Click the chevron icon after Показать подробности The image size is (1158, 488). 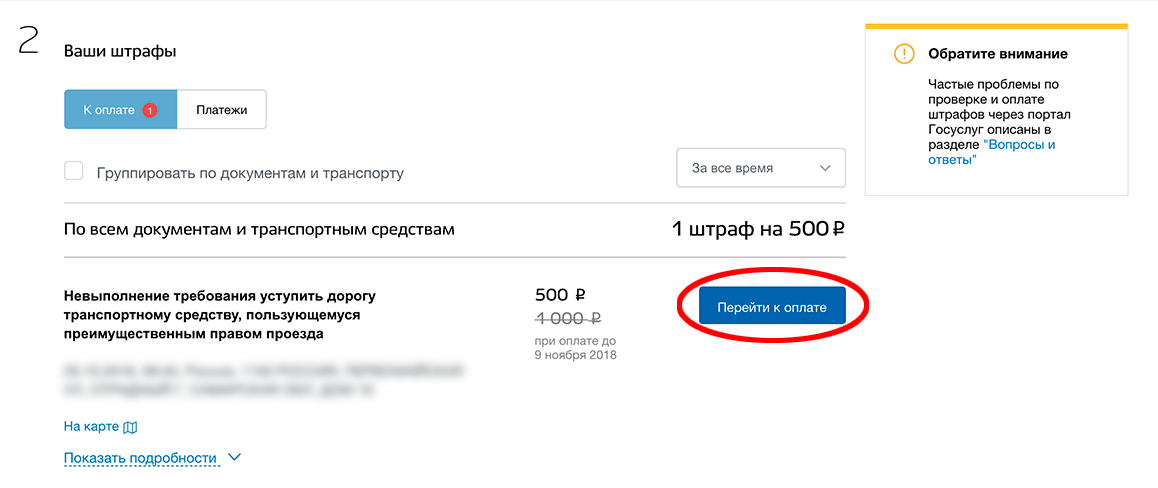click(235, 458)
